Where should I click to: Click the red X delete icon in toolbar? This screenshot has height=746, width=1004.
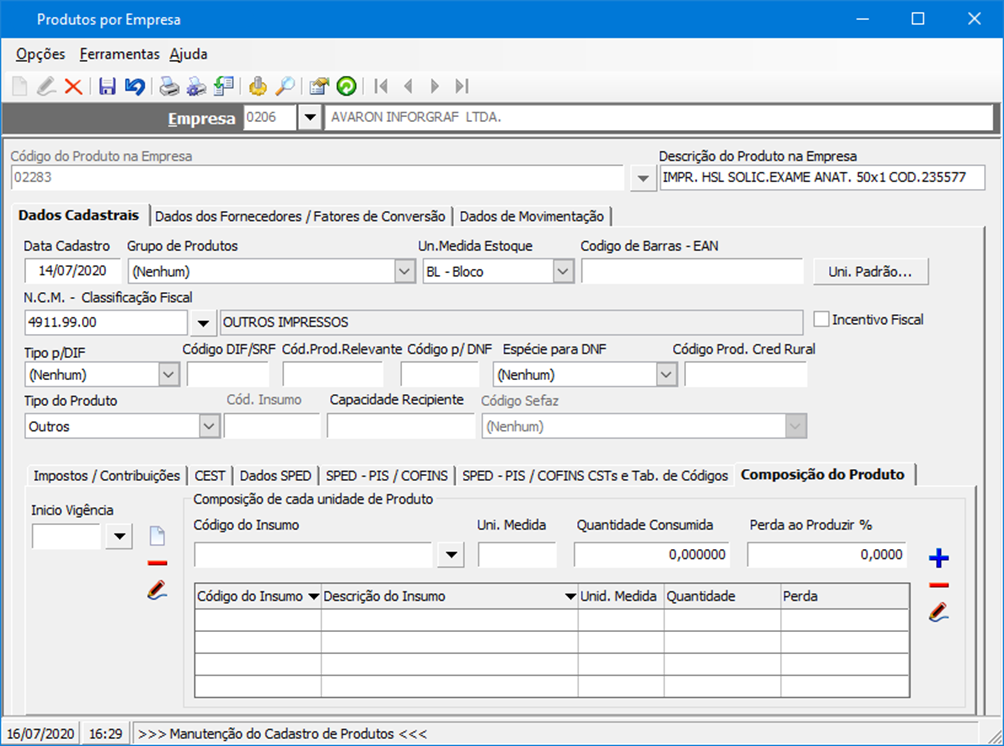(74, 86)
